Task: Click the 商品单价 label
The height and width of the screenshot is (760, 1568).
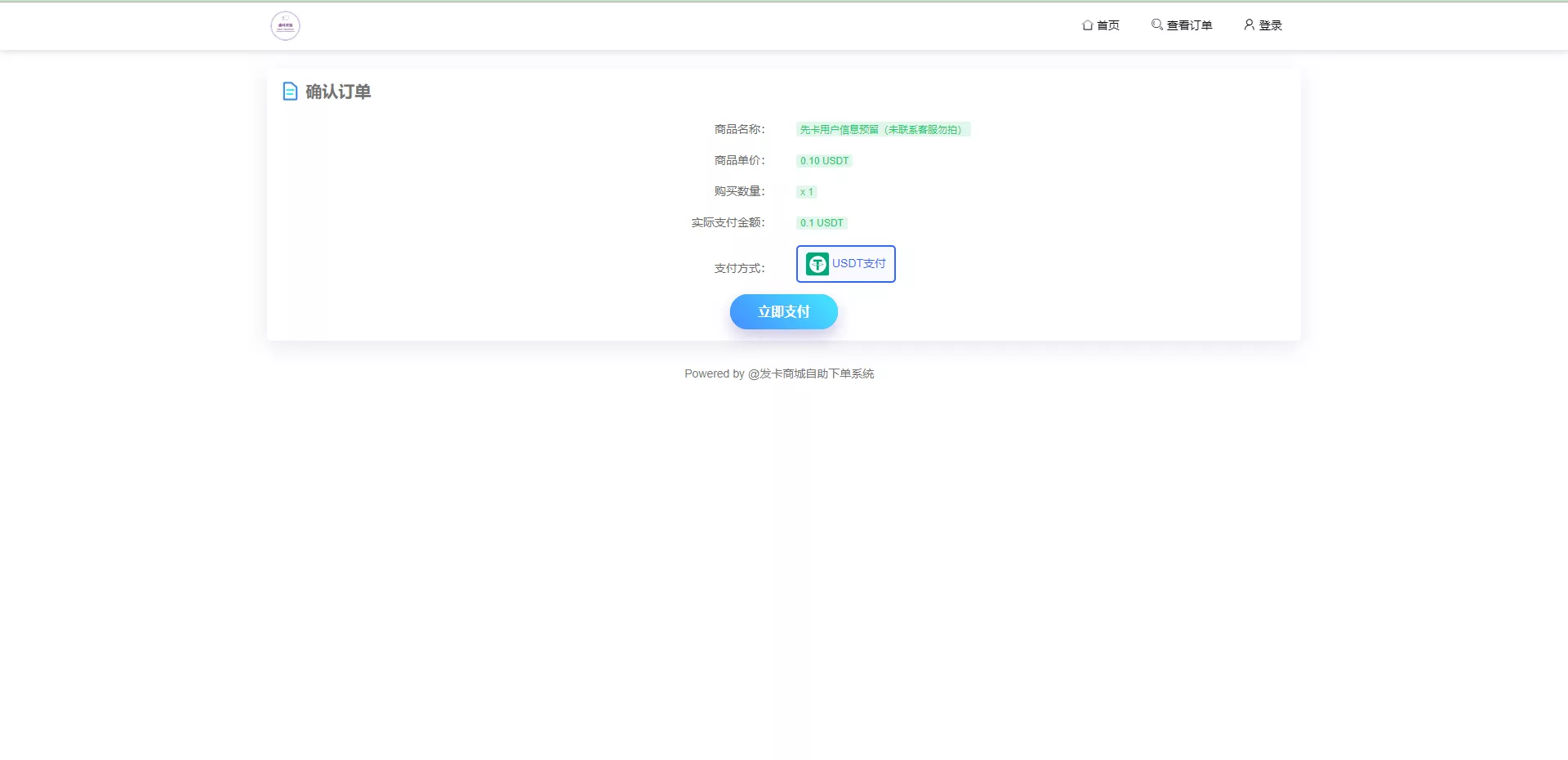Action: (738, 160)
